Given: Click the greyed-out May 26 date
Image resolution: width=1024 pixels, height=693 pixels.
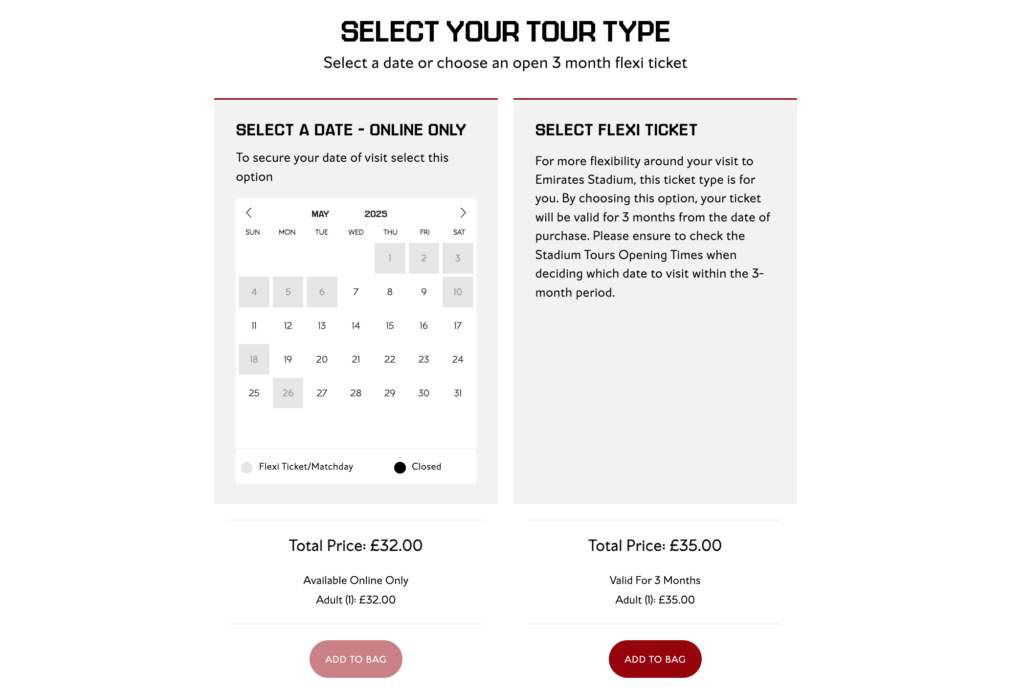Looking at the screenshot, I should tap(288, 393).
